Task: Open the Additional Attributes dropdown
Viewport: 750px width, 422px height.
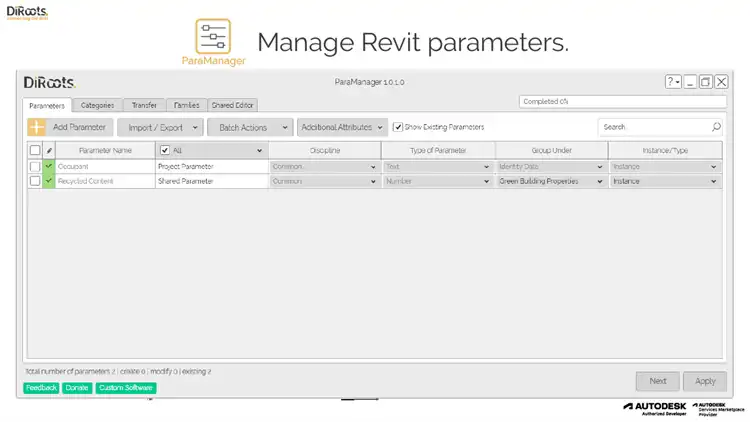Action: (x=342, y=127)
